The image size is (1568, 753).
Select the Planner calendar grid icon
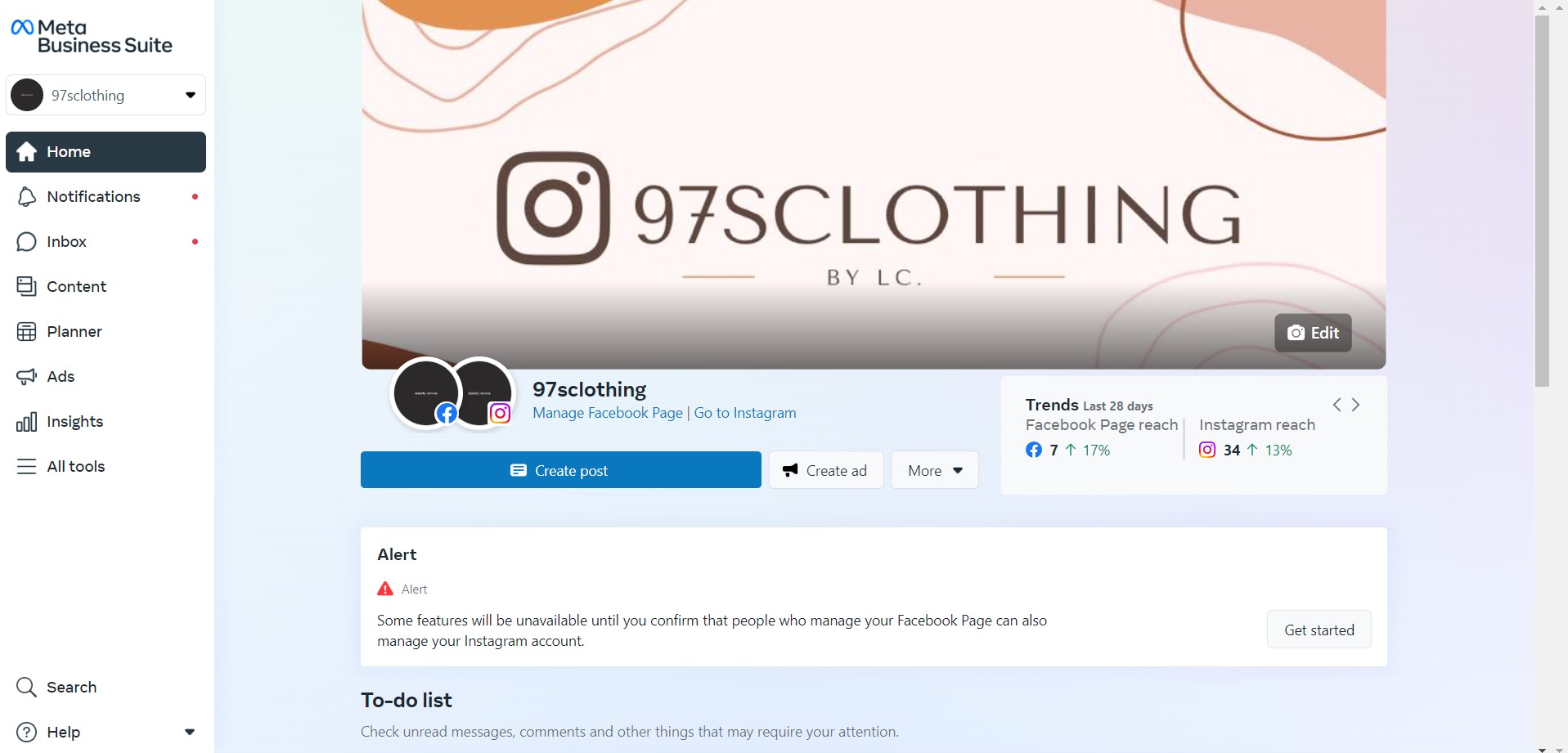tap(26, 332)
